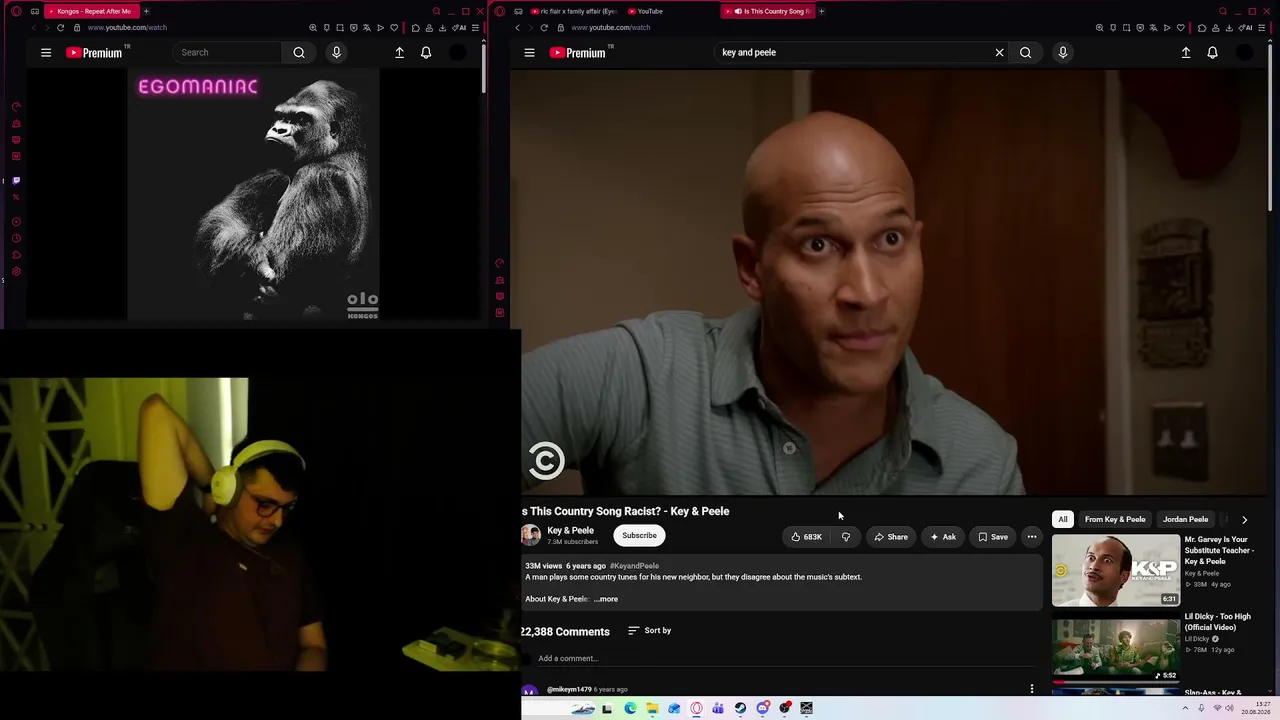This screenshot has width=1280, height=720.
Task: Open more actions menu under the video
Action: tap(1031, 537)
